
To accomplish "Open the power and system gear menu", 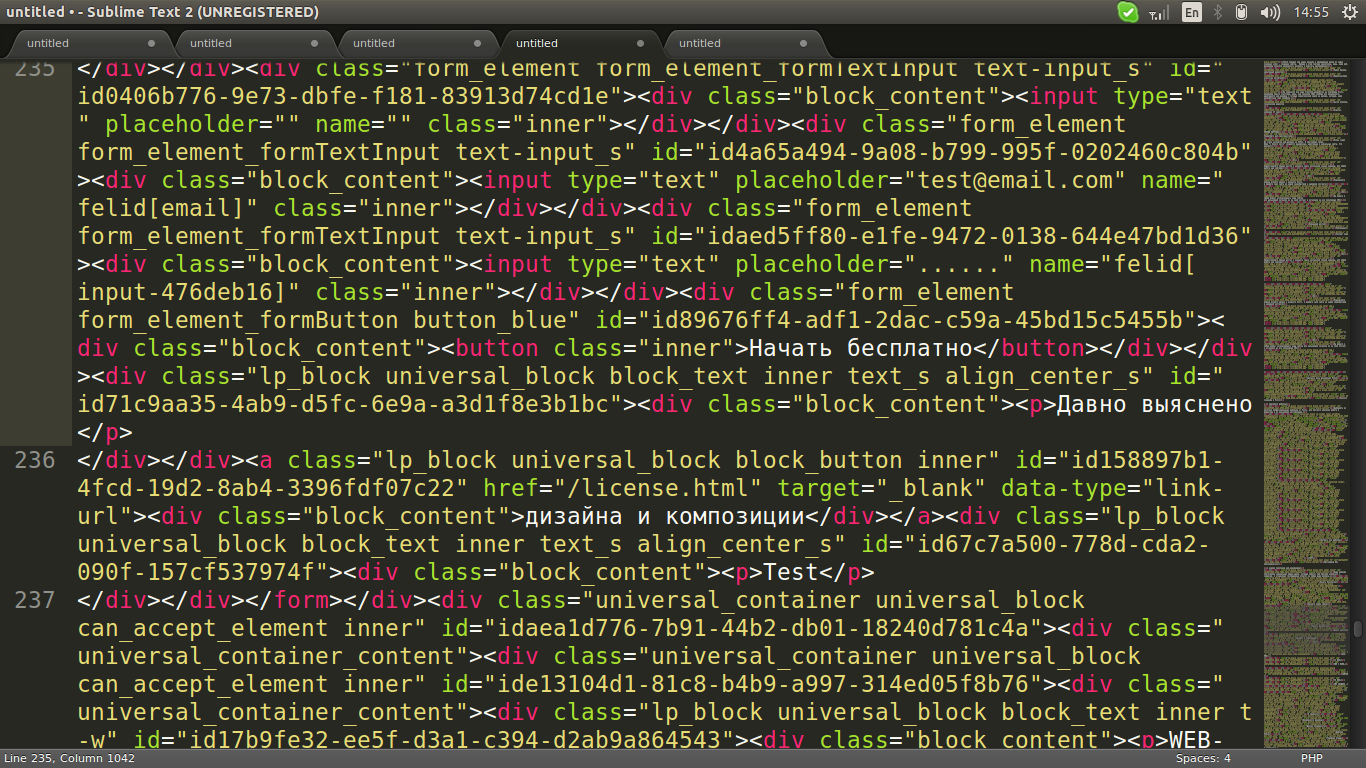I will click(x=1349, y=13).
